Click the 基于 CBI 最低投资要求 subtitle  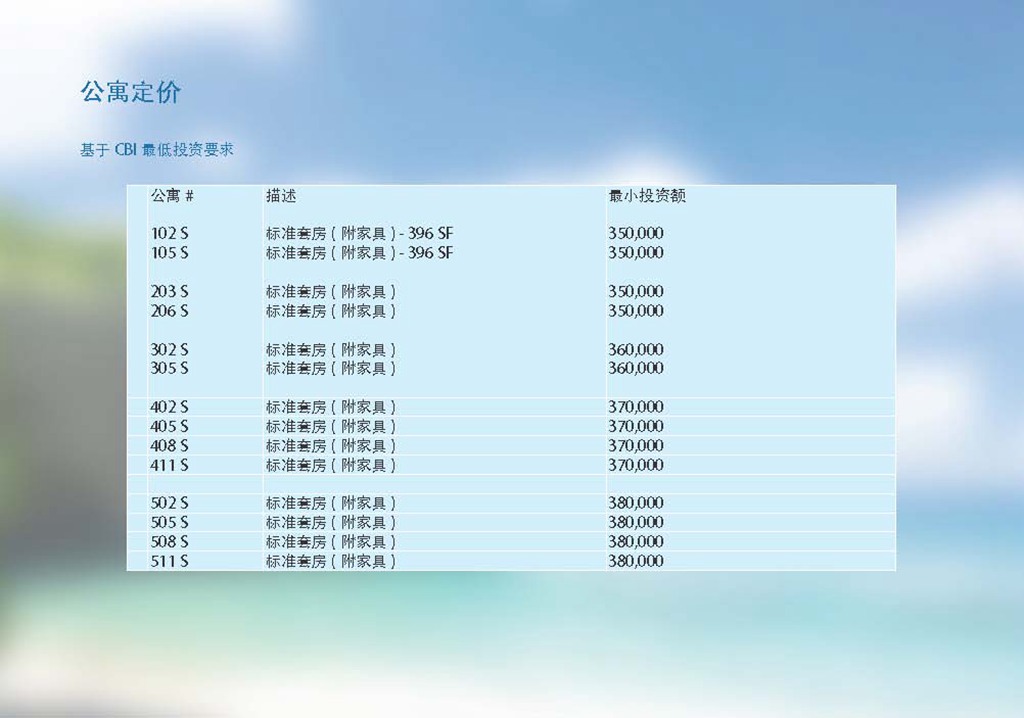click(x=157, y=150)
